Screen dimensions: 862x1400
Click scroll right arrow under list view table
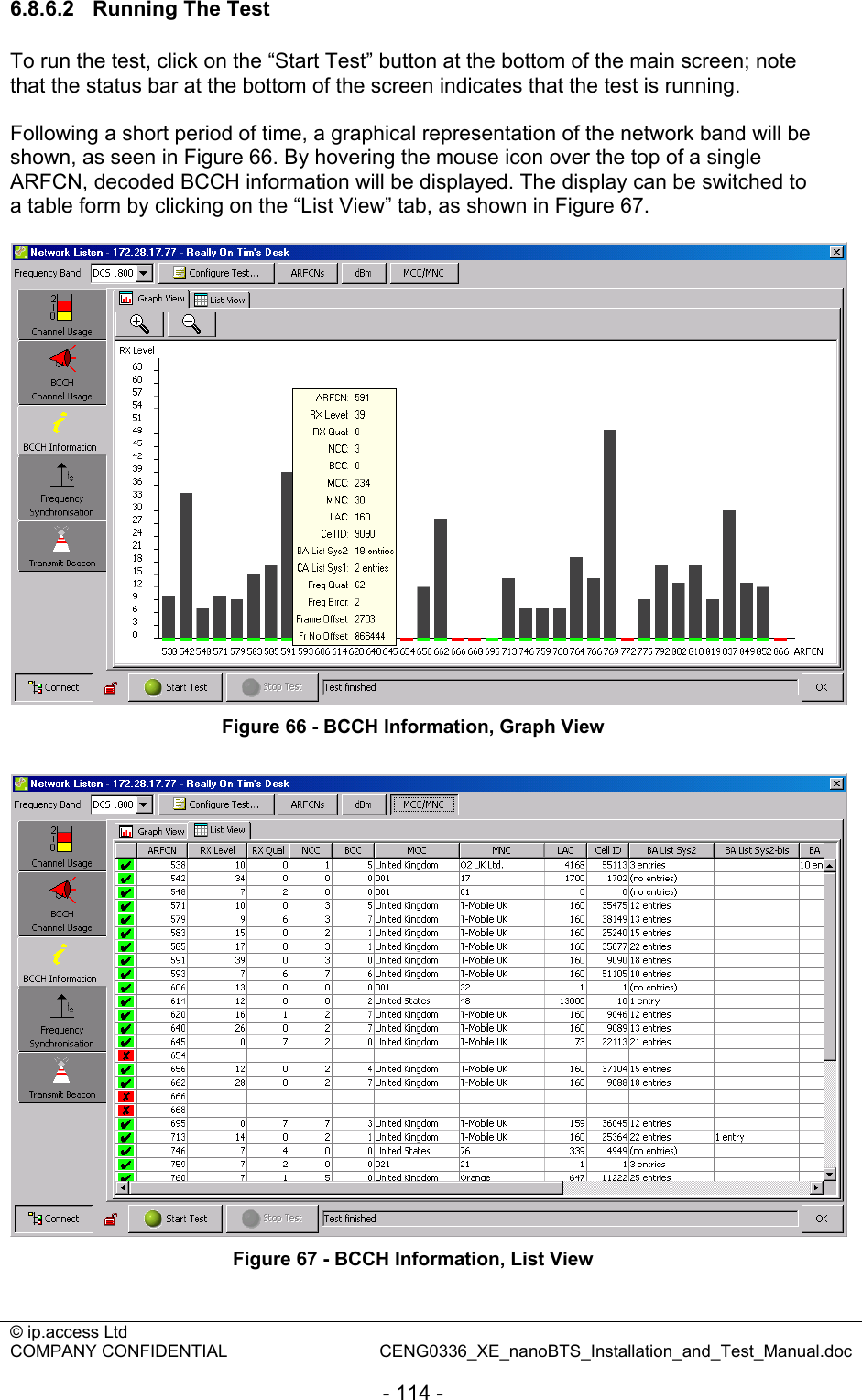tap(816, 1187)
